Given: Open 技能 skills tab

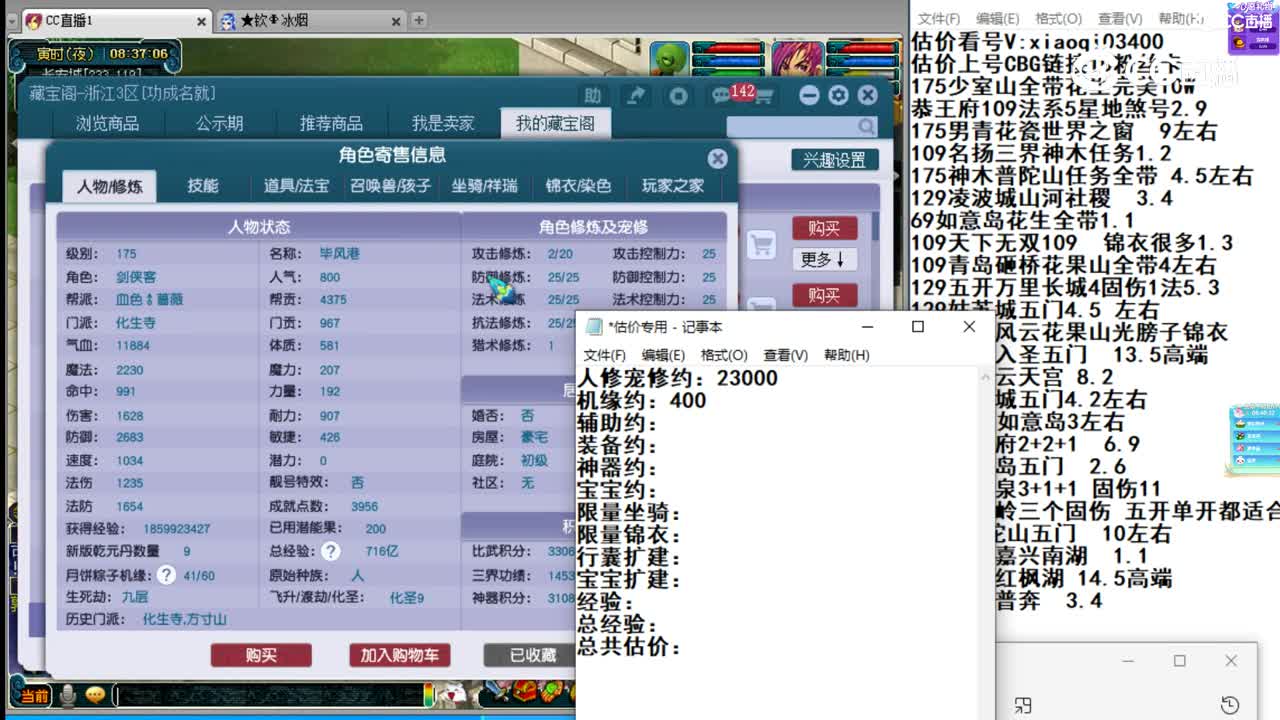Looking at the screenshot, I should click(203, 186).
